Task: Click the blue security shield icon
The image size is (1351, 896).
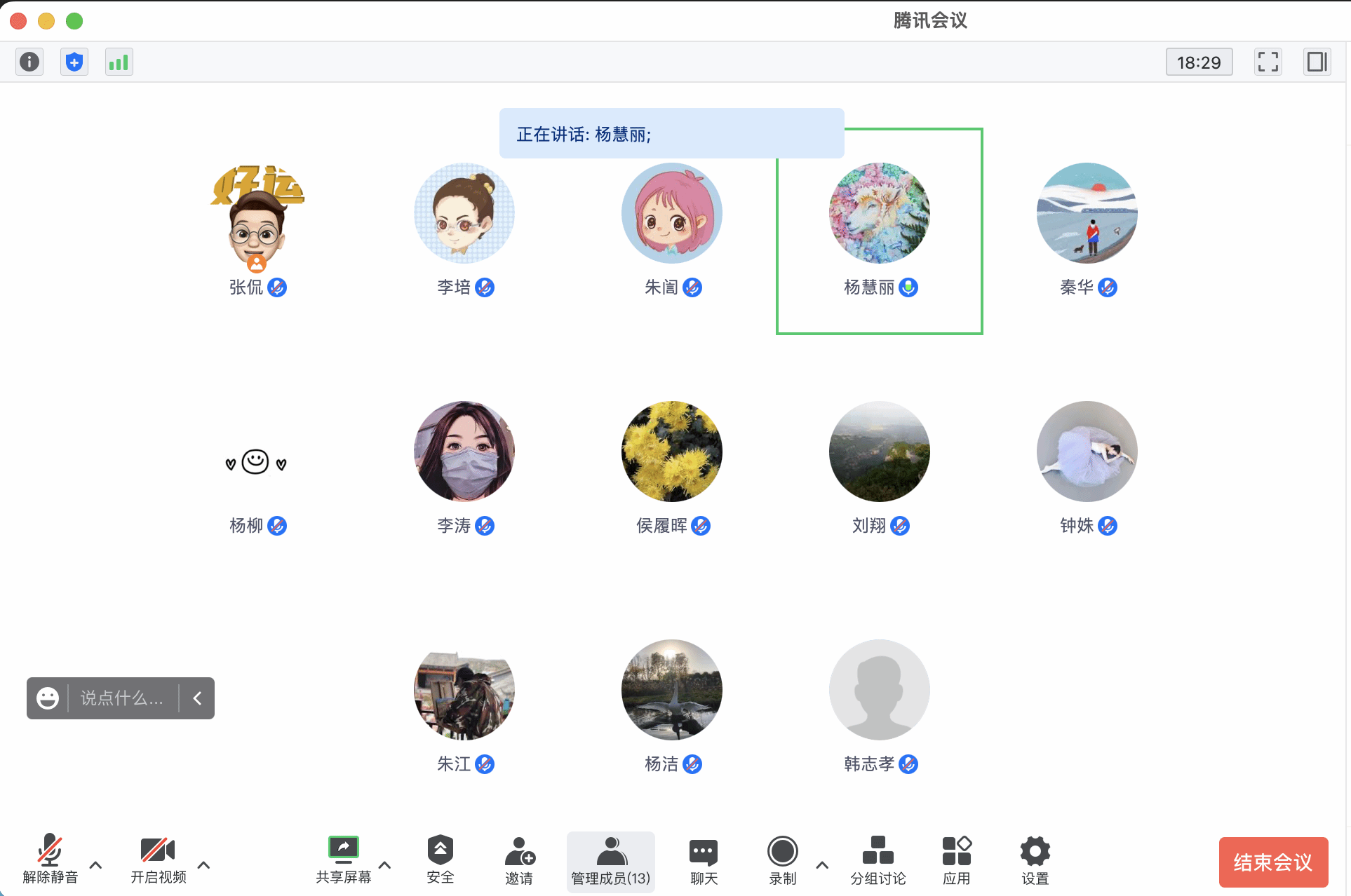Action: click(x=74, y=62)
